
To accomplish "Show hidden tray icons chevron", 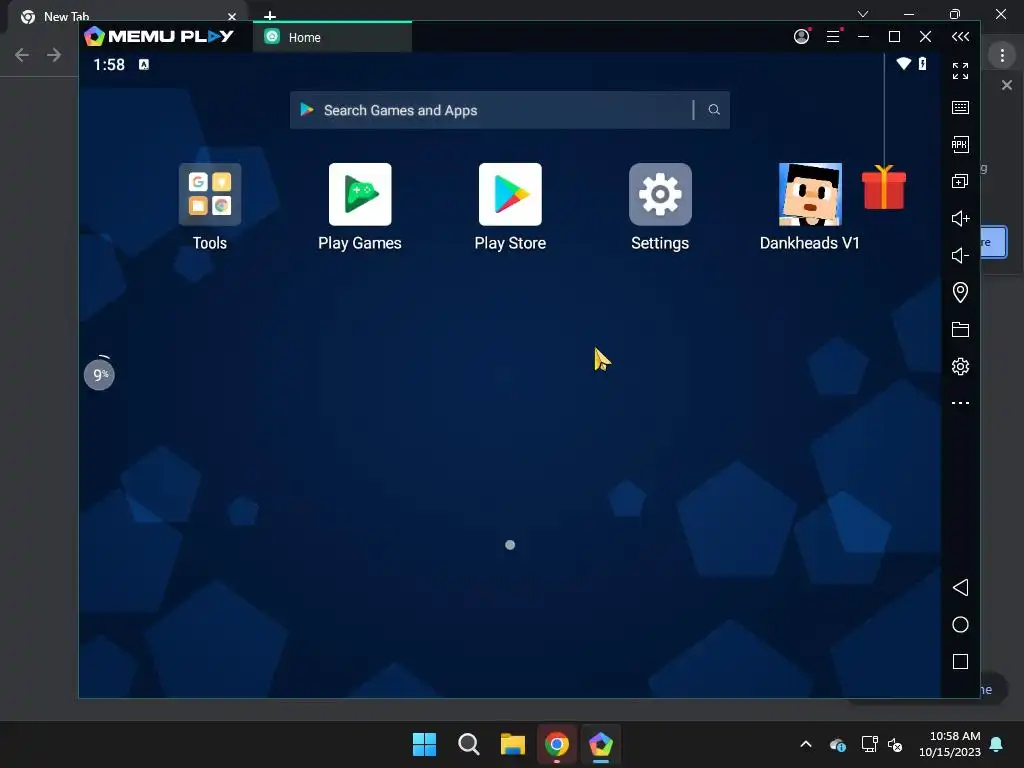I will (806, 744).
